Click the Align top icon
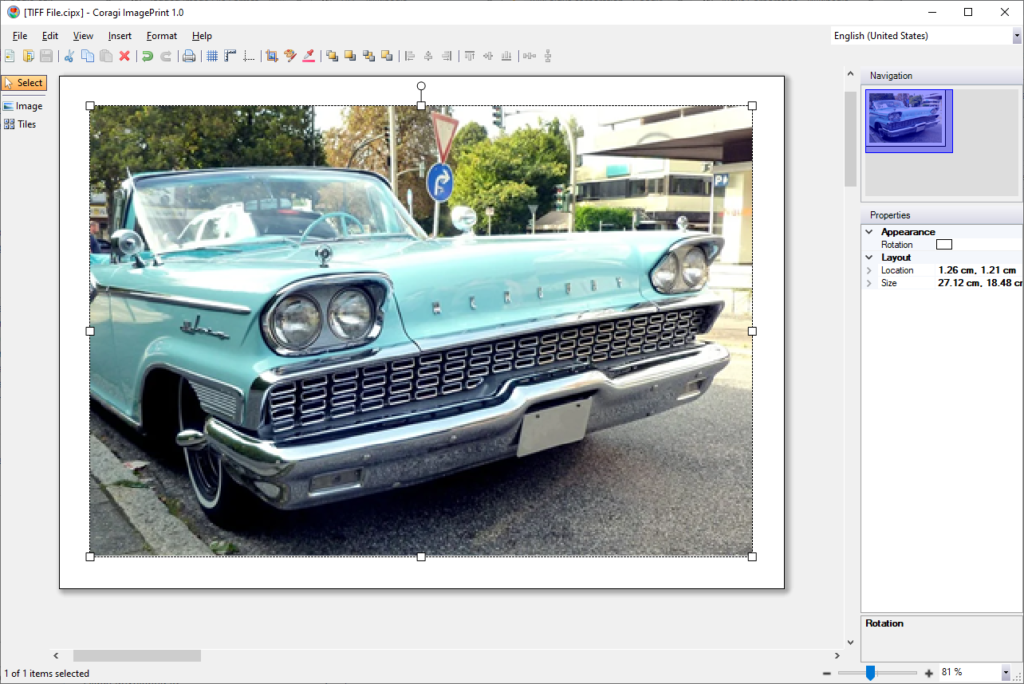This screenshot has width=1024, height=684. coord(470,56)
